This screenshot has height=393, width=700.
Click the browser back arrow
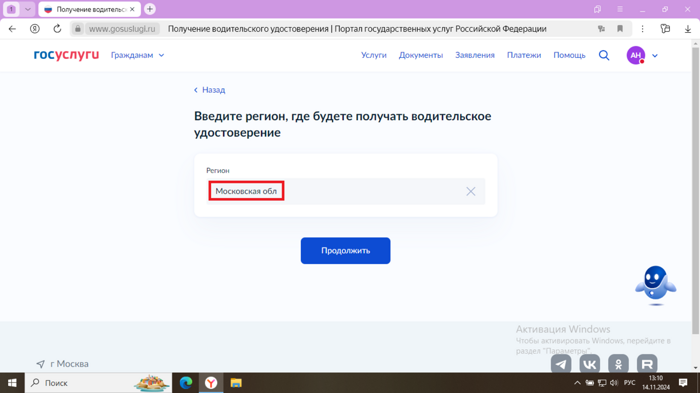pyautogui.click(x=12, y=29)
